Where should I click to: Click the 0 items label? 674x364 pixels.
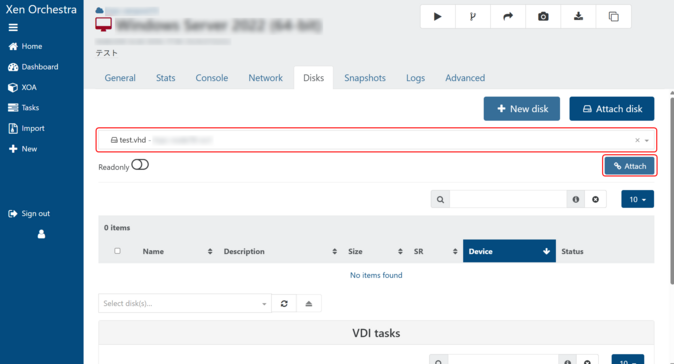pyautogui.click(x=117, y=228)
